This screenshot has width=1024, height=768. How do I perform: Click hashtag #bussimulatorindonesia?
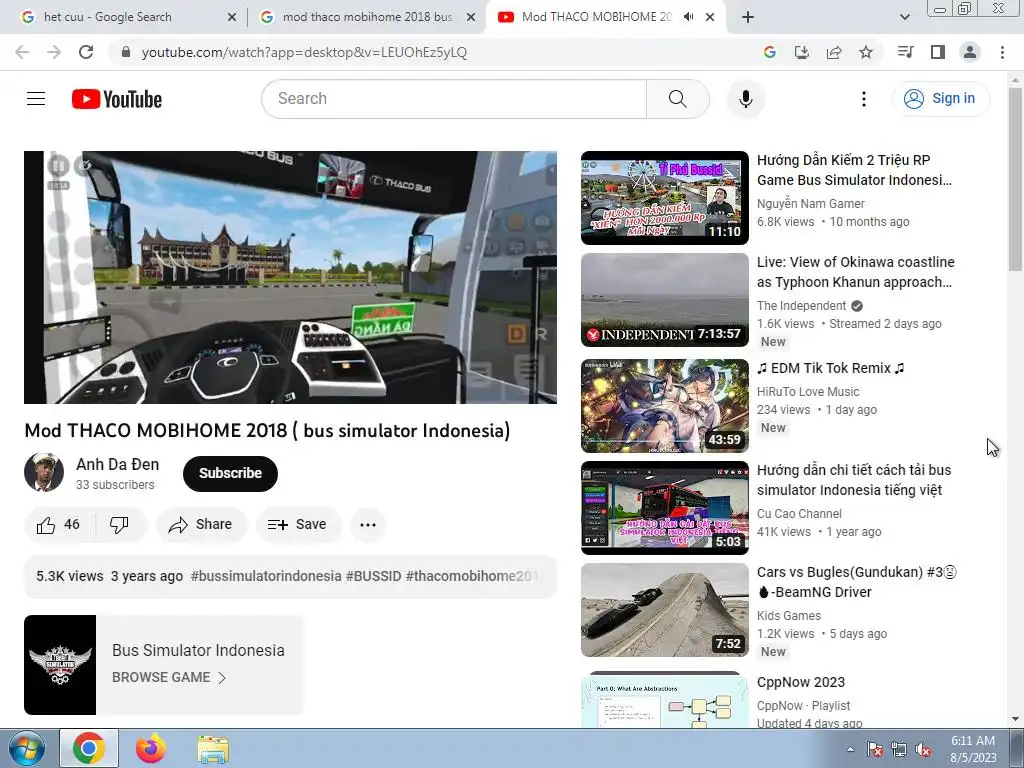[x=266, y=576]
